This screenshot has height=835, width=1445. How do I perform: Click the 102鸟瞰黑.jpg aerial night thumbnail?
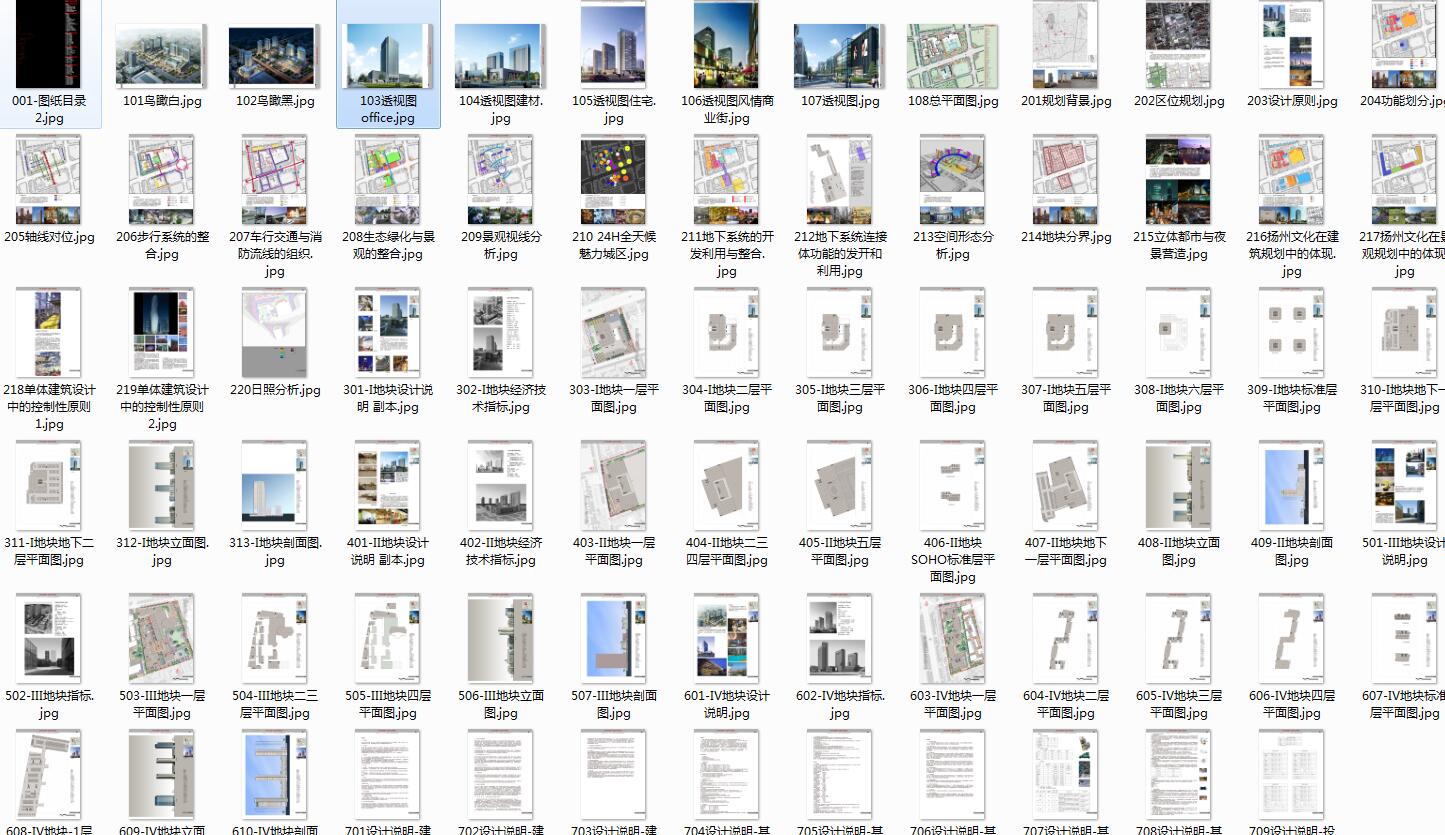click(x=275, y=57)
